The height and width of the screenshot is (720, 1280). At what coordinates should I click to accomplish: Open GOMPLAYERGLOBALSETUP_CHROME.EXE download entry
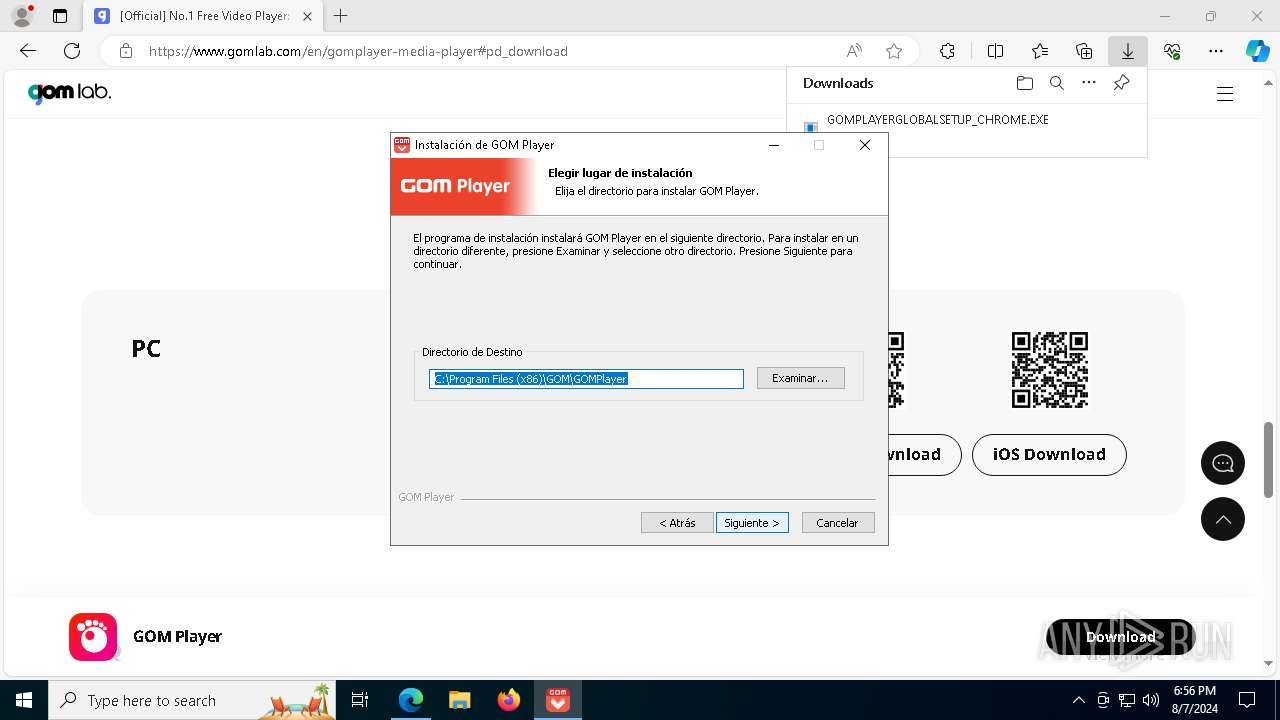click(937, 120)
